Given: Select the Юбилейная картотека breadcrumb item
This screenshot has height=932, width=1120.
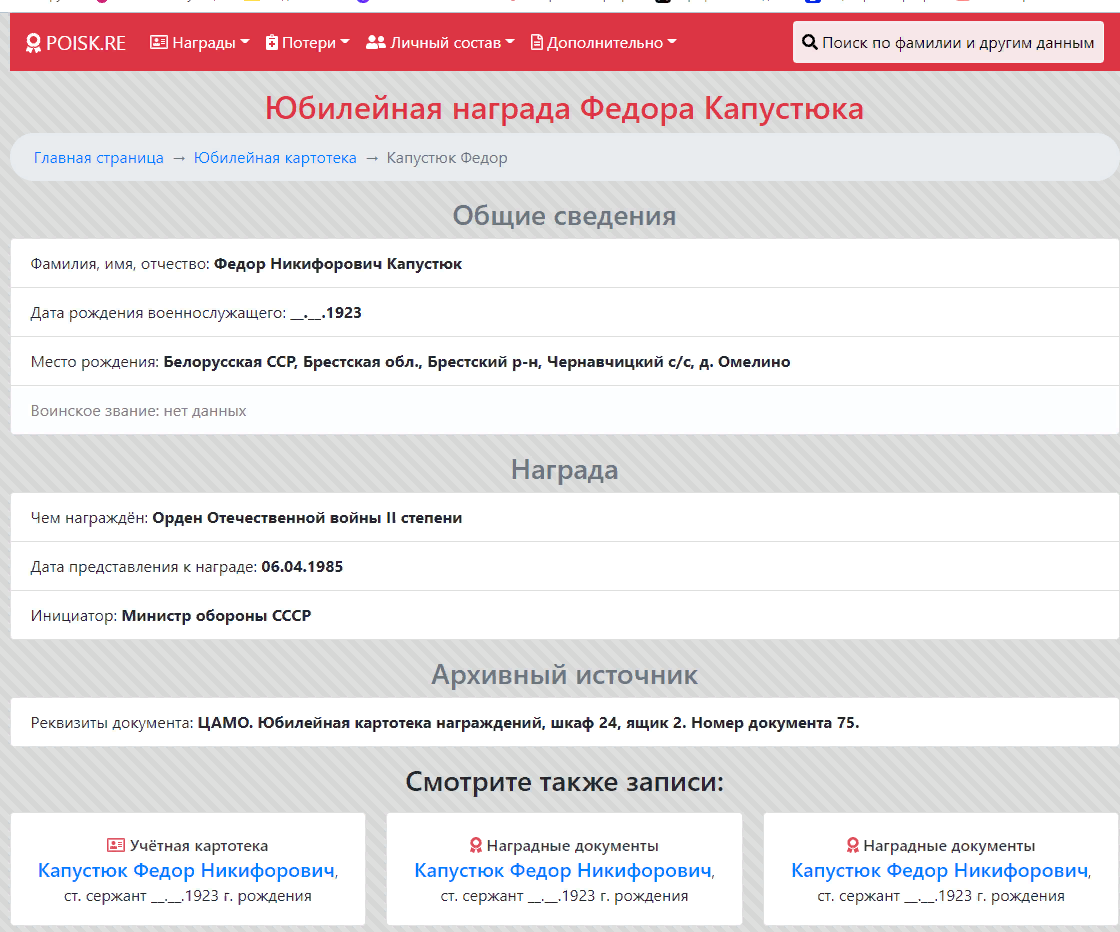Looking at the screenshot, I should 274,157.
